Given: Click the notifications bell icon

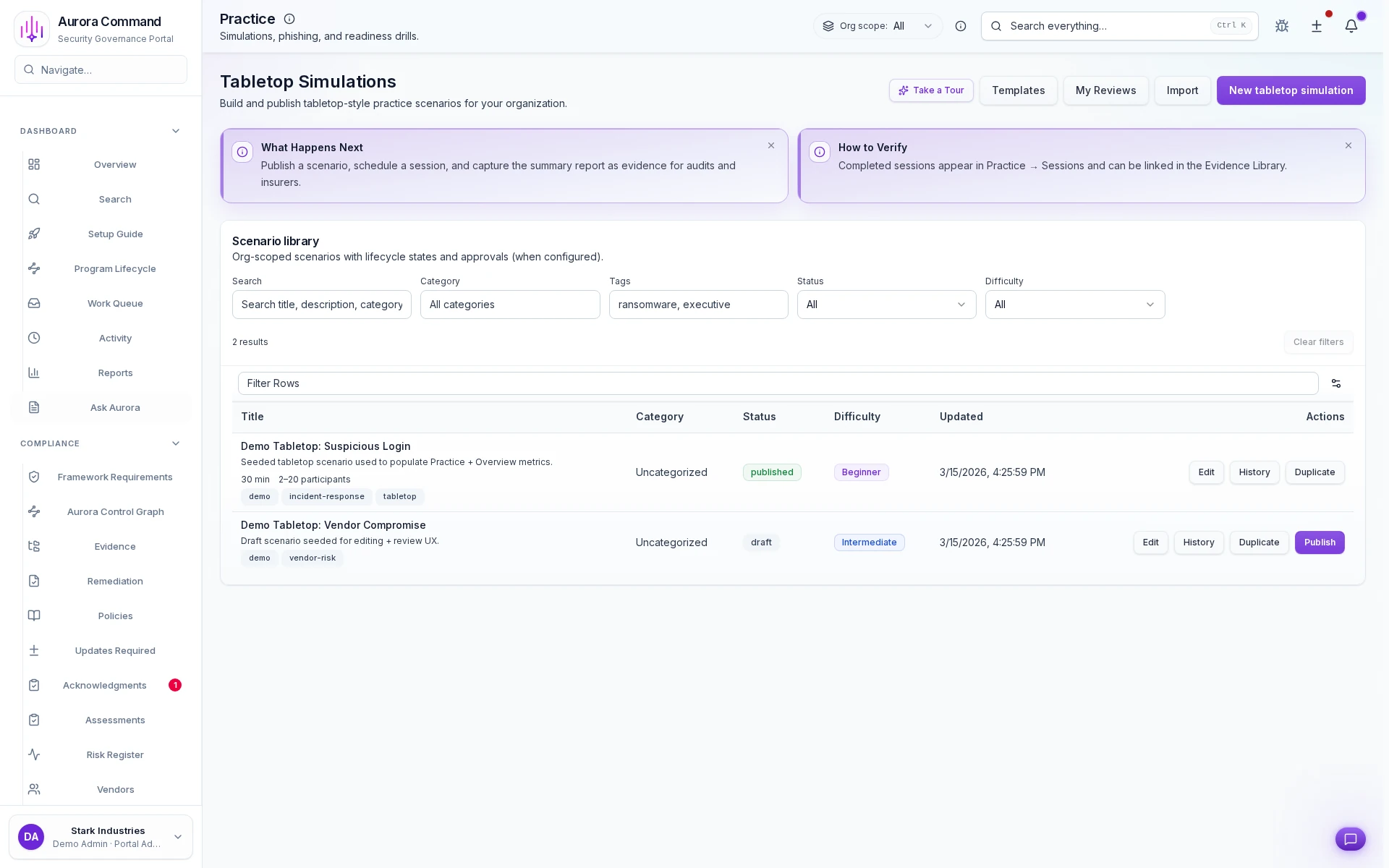Looking at the screenshot, I should pyautogui.click(x=1351, y=26).
